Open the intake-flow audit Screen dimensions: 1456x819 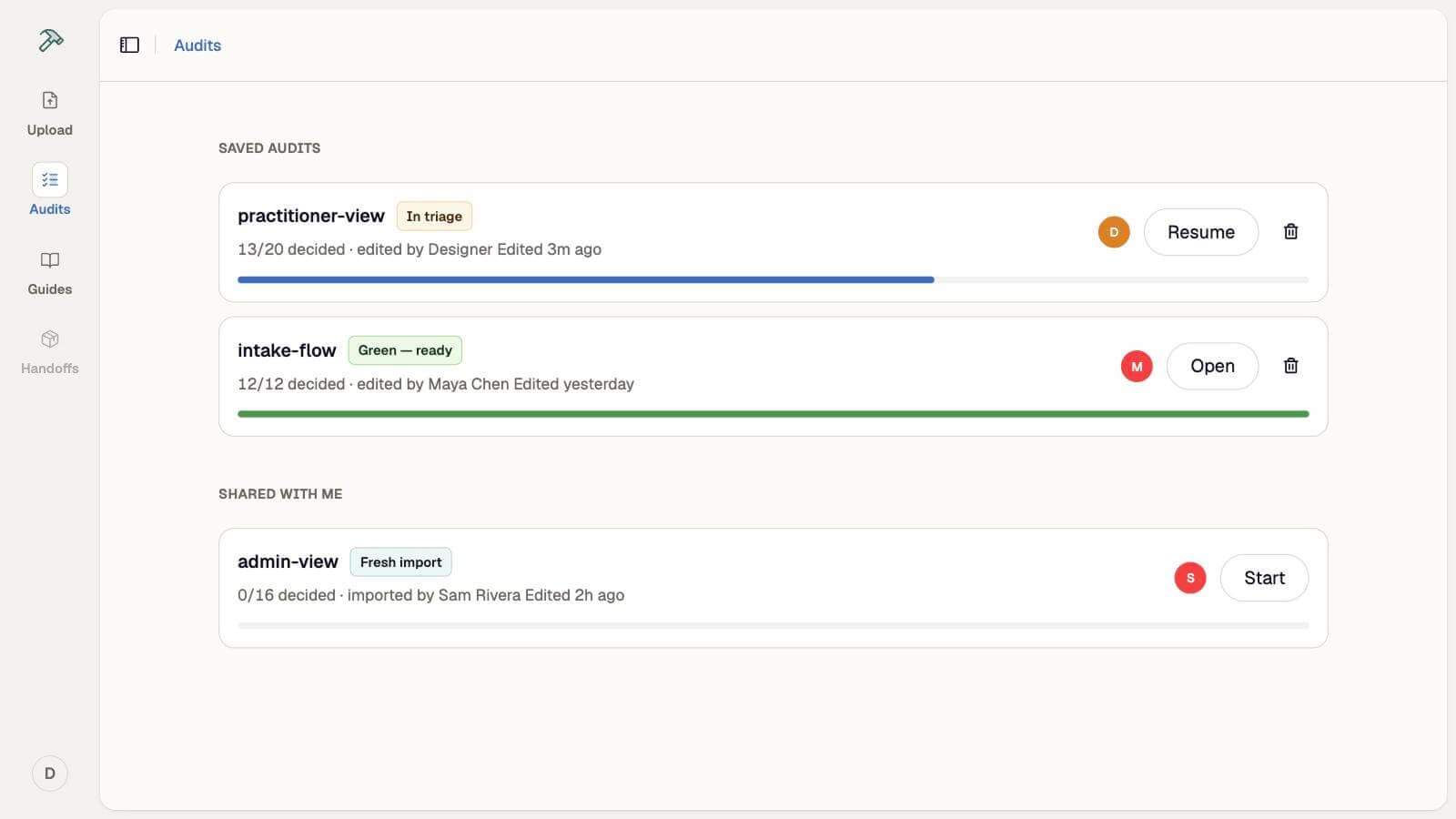[1213, 366]
